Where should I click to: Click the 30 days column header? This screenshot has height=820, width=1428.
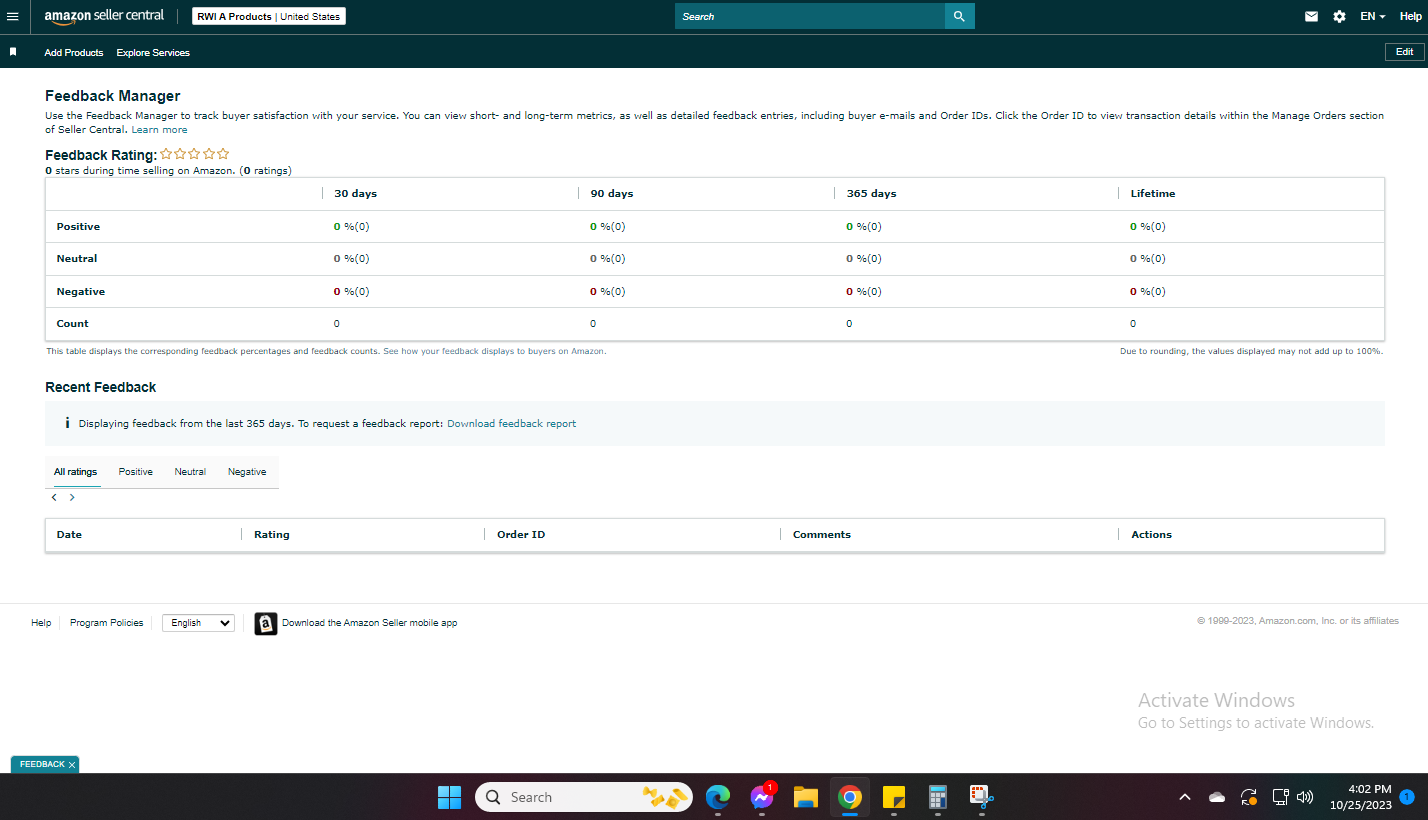click(x=355, y=194)
